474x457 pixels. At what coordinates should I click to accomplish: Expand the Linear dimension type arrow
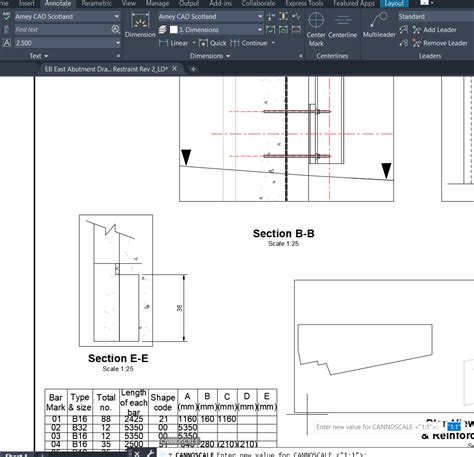click(x=194, y=43)
